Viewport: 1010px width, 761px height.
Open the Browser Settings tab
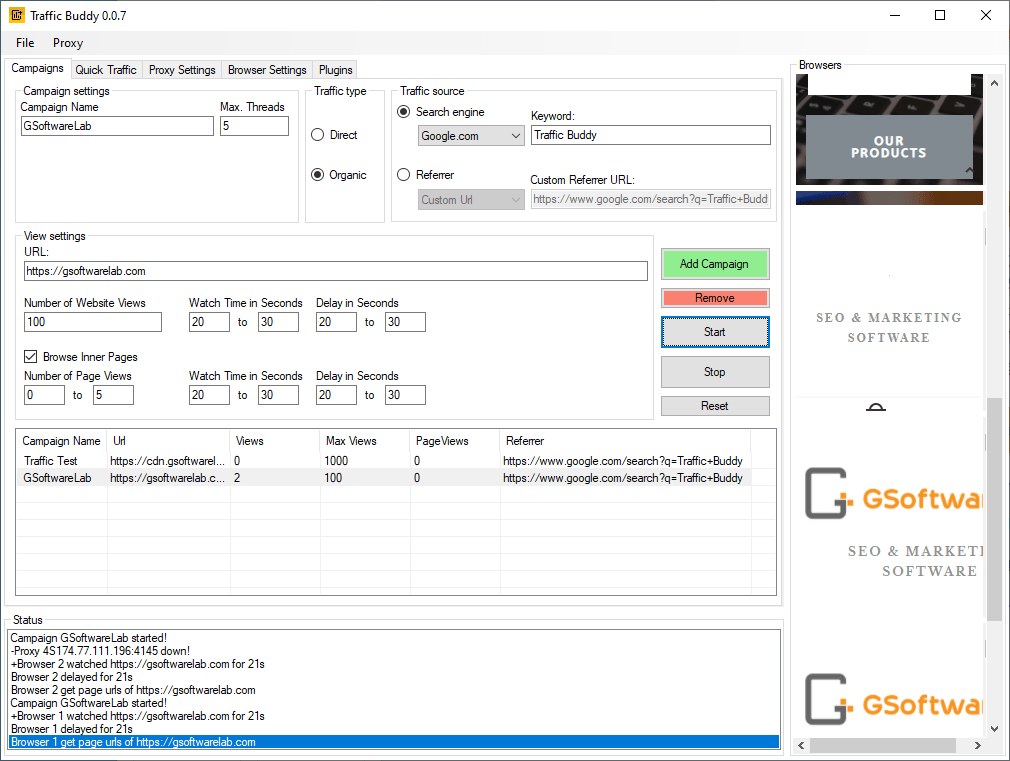267,70
